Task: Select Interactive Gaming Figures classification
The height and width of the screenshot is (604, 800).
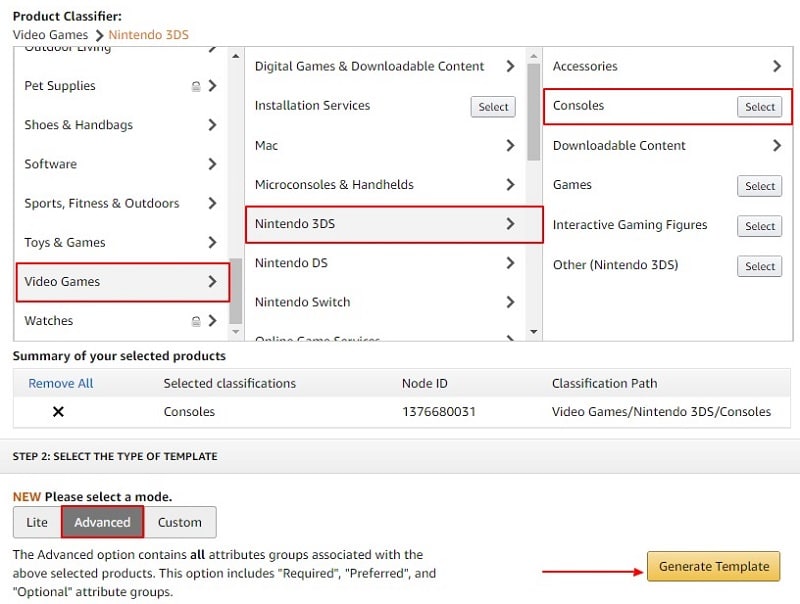Action: tap(759, 226)
